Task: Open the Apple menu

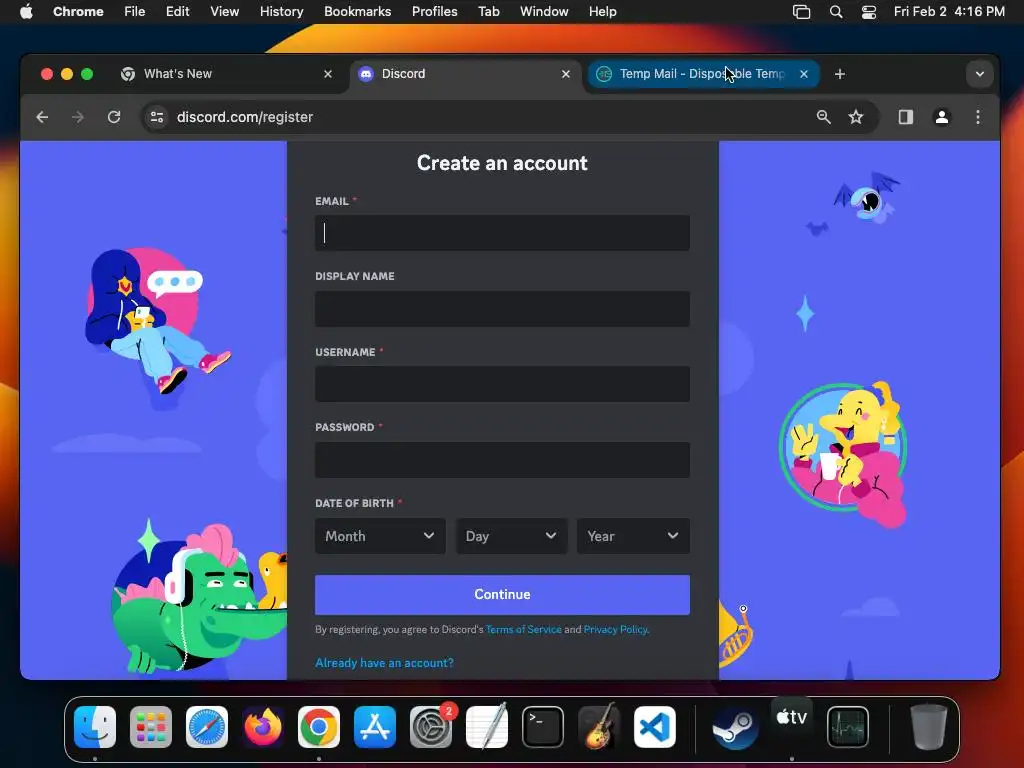Action: (x=26, y=12)
